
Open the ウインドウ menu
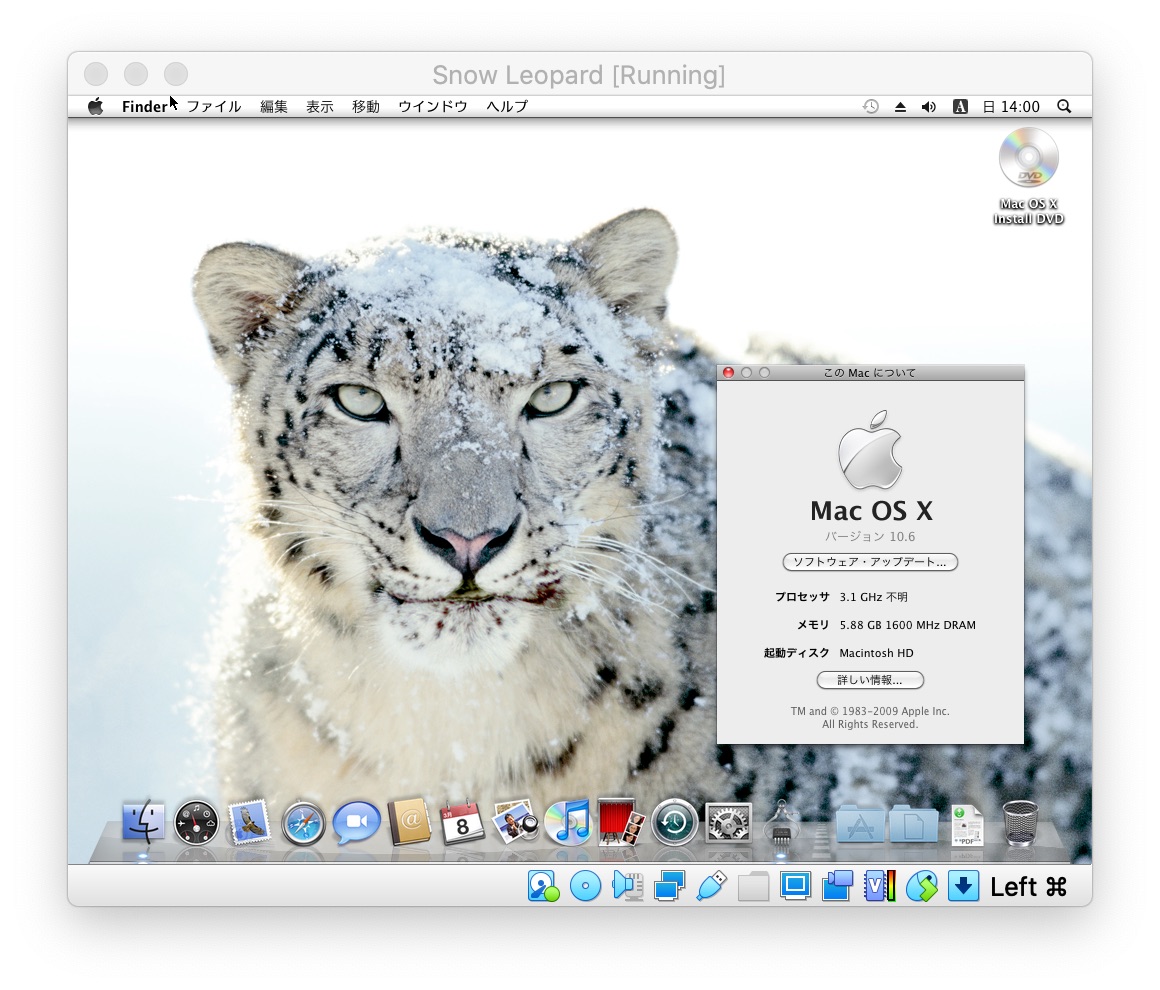[433, 107]
